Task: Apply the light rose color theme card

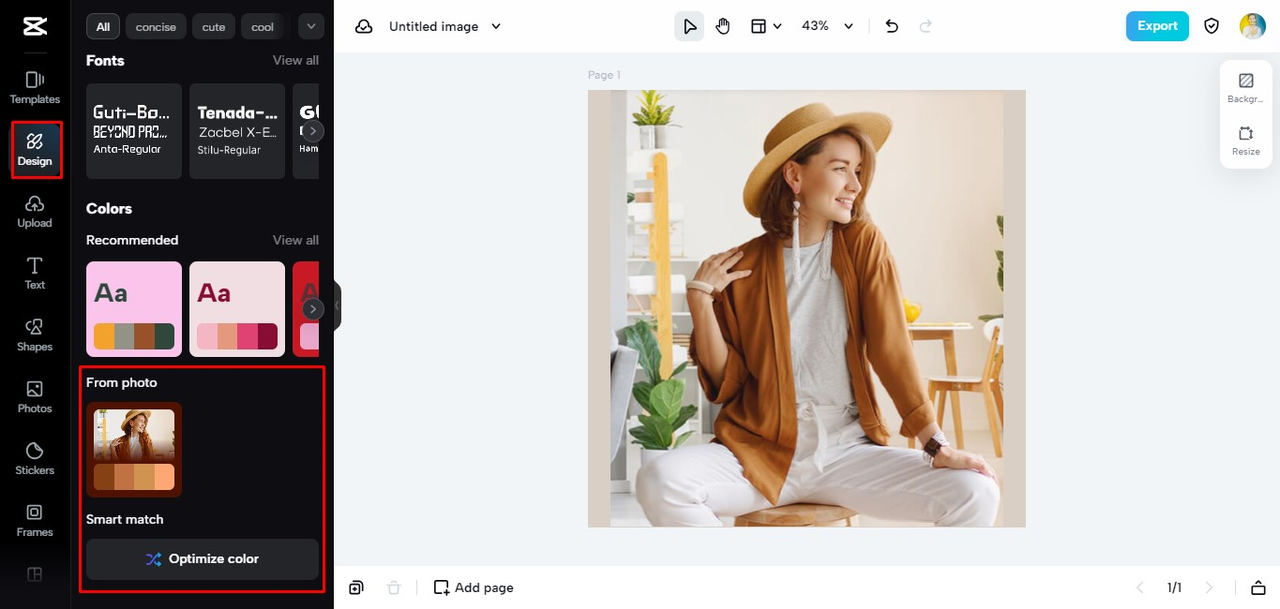Action: click(x=237, y=309)
